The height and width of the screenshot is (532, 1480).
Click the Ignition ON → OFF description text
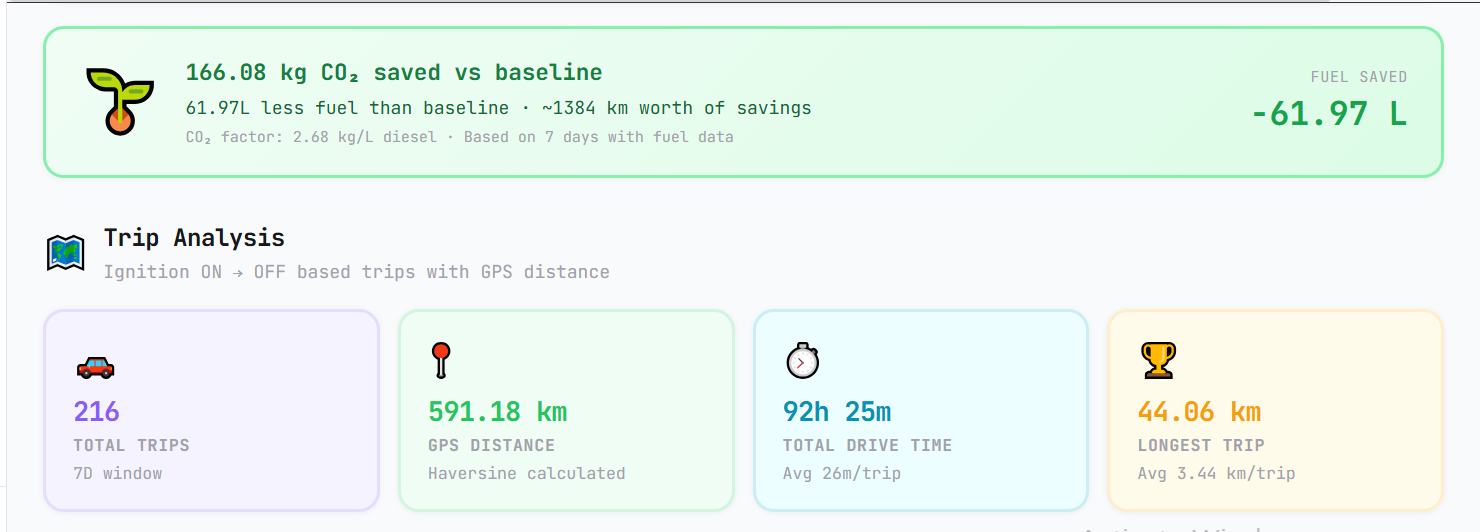click(356, 272)
